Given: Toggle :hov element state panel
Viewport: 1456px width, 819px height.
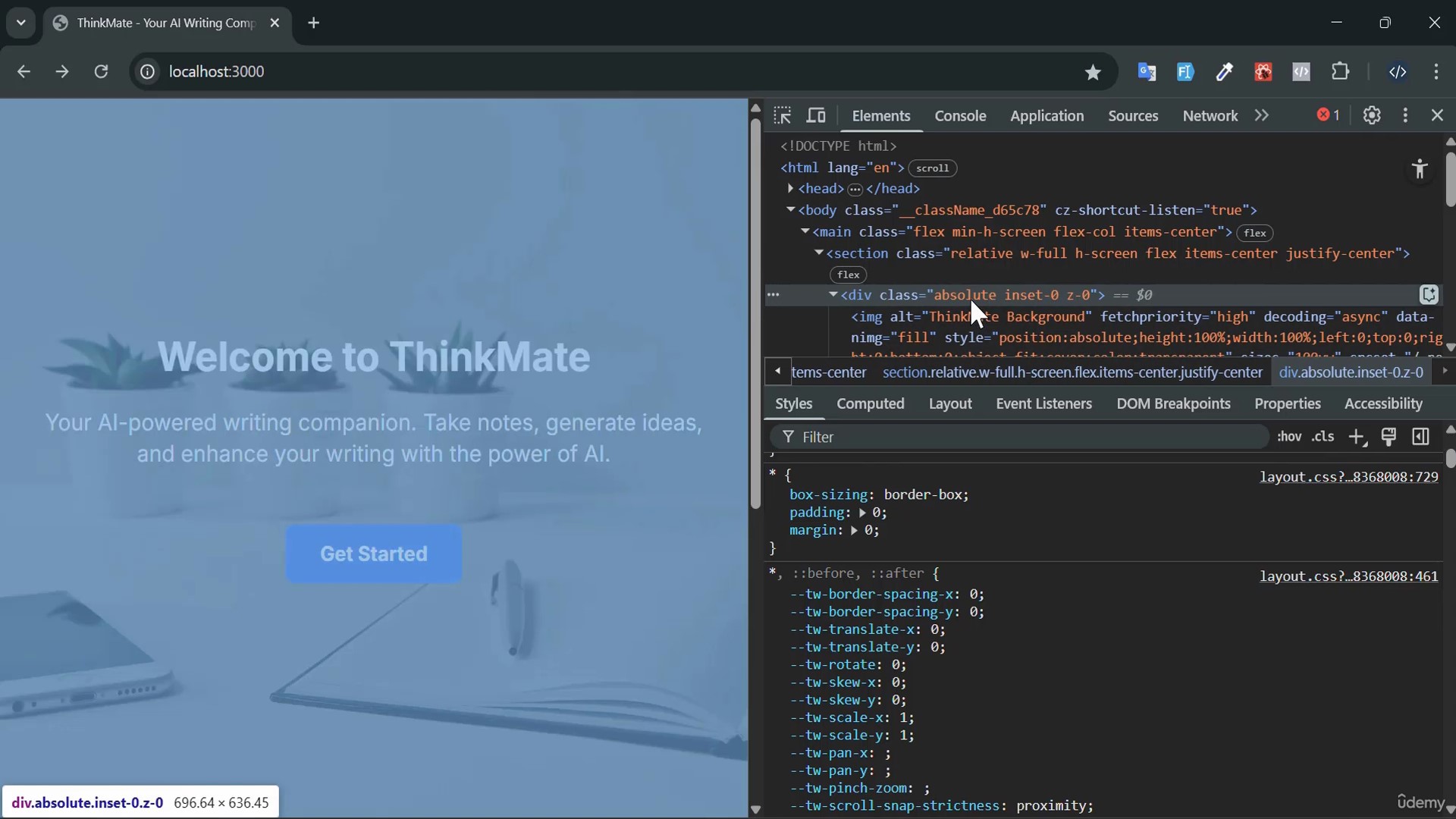Looking at the screenshot, I should point(1289,437).
